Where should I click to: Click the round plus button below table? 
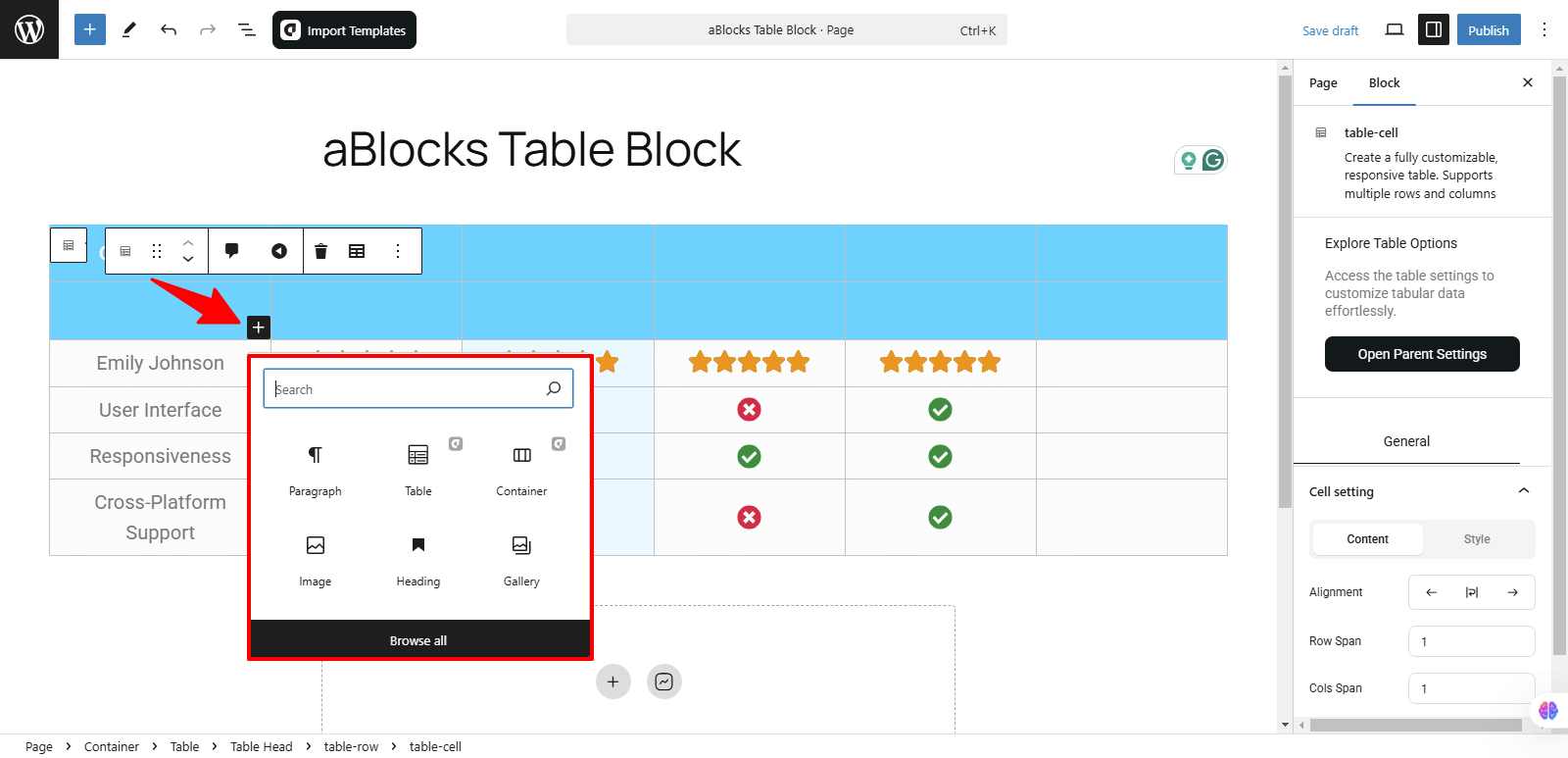tap(612, 682)
